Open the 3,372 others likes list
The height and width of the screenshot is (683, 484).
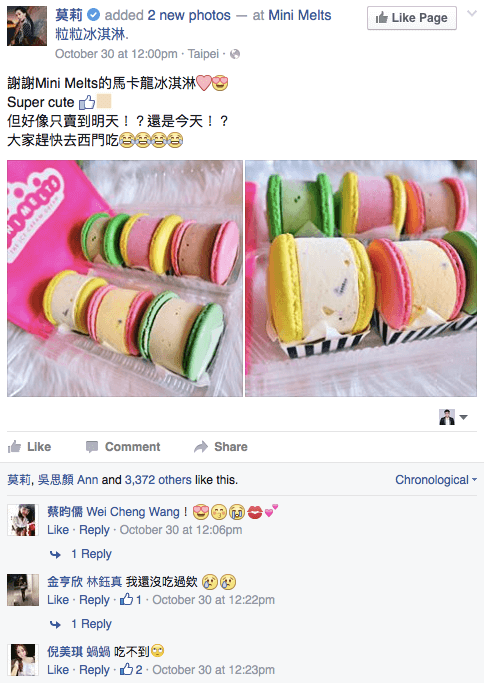pos(158,480)
